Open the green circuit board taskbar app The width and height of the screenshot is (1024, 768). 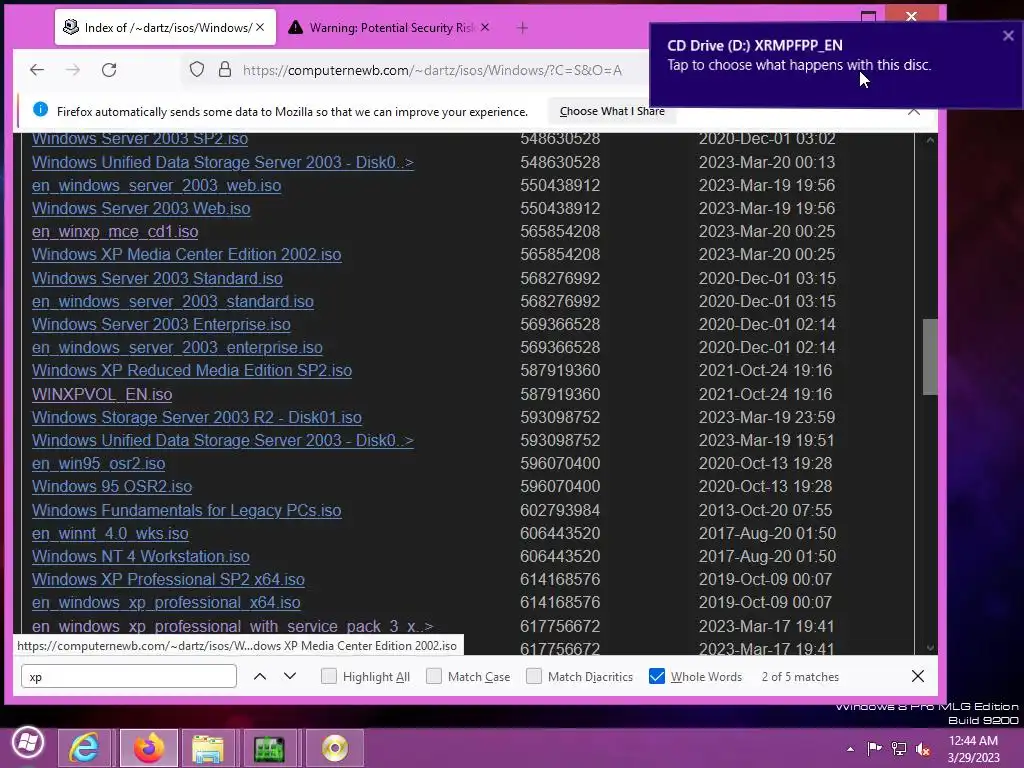[x=270, y=748]
